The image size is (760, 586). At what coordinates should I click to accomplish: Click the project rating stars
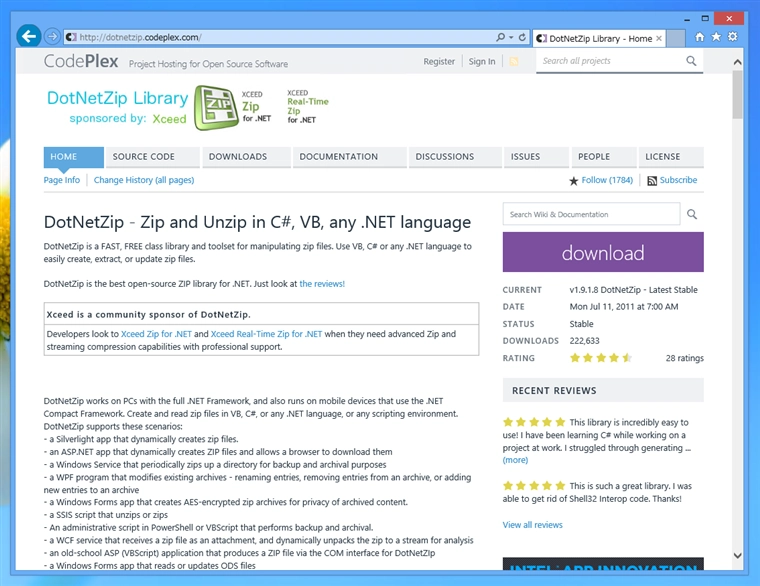pos(601,358)
